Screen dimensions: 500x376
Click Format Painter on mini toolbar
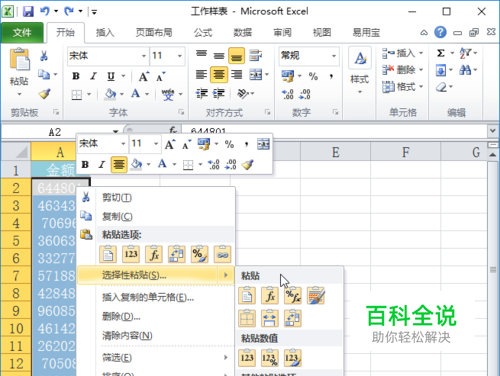point(248,164)
